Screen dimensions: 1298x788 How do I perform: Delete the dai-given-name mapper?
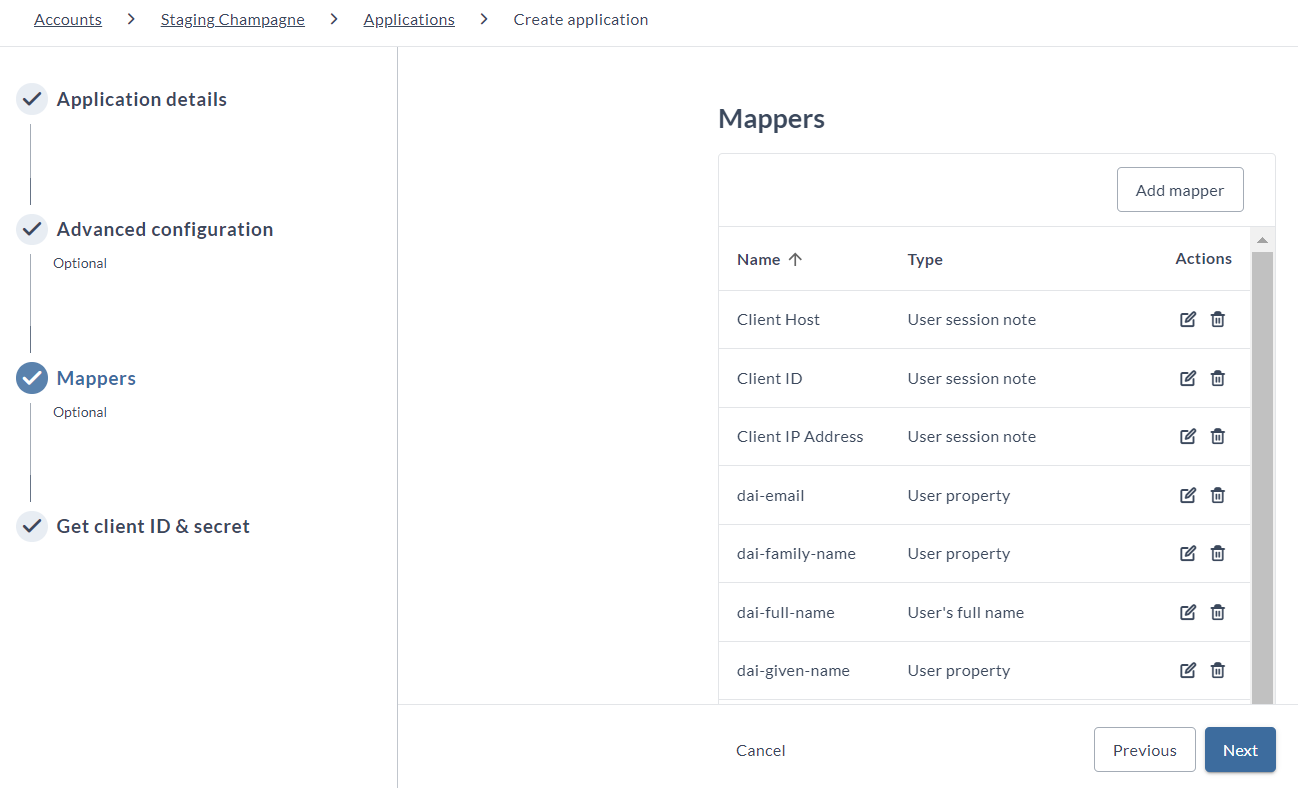pos(1218,670)
